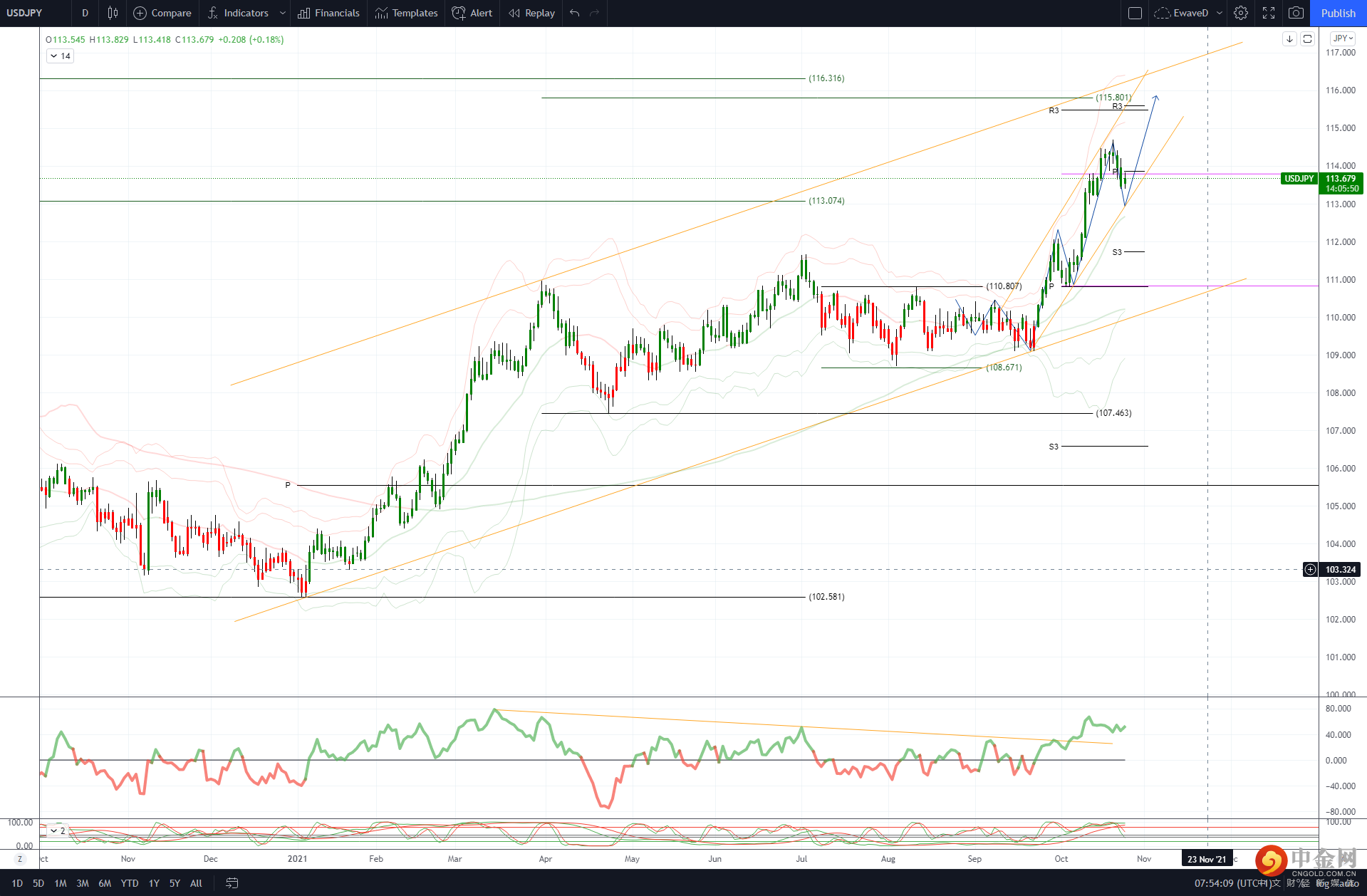Click the (110.807) resistance line label
The image size is (1367, 896).
(1004, 286)
